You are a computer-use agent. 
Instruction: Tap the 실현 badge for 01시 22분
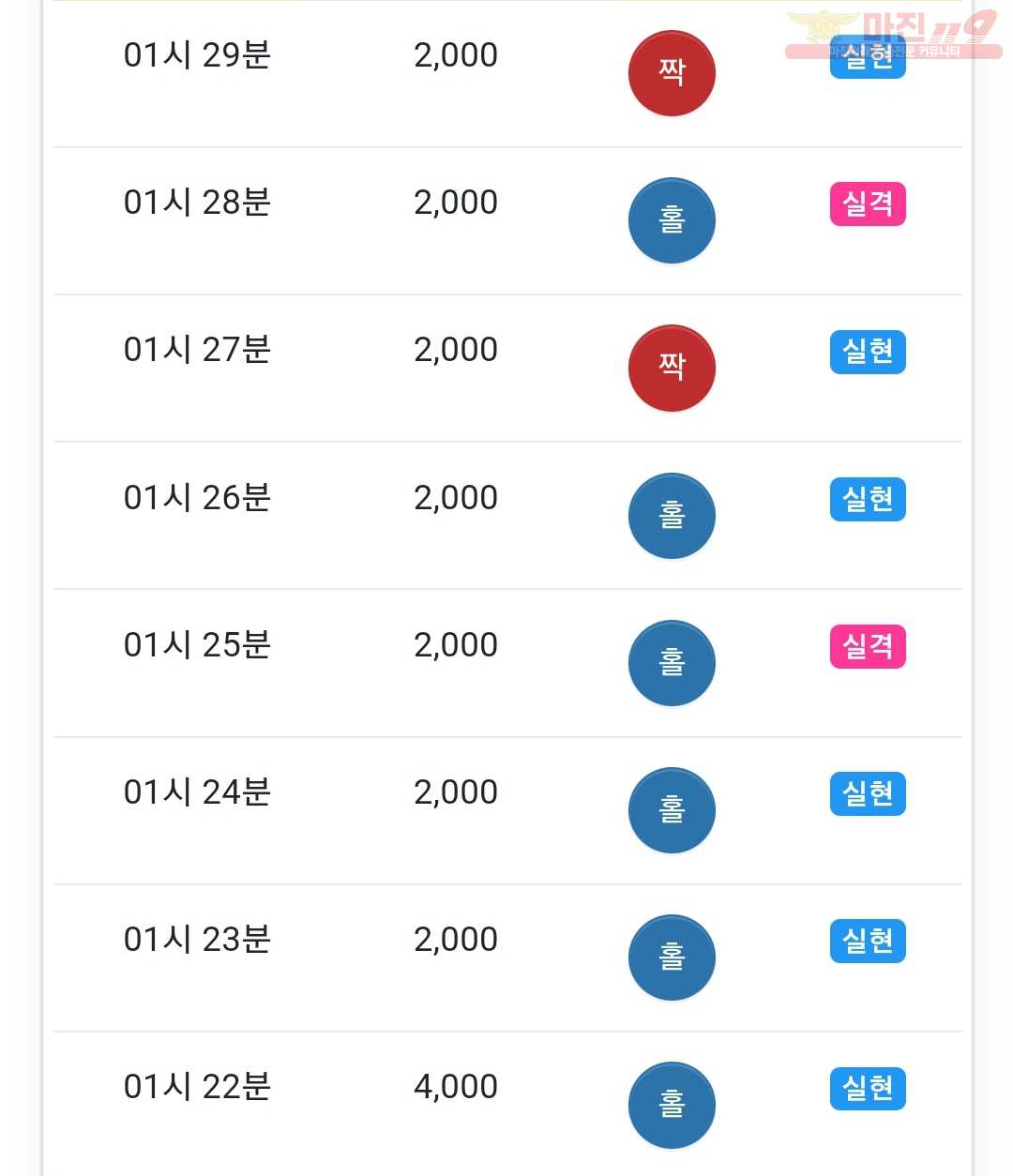(868, 1088)
